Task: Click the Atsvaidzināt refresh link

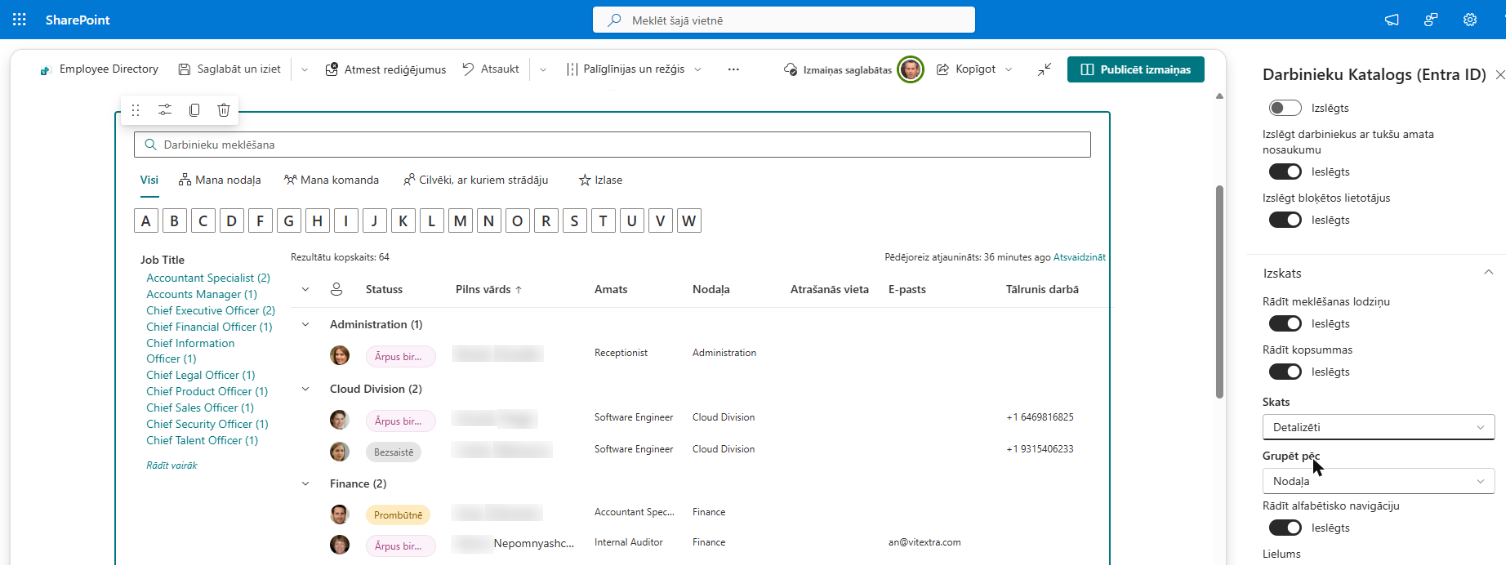Action: [1079, 257]
